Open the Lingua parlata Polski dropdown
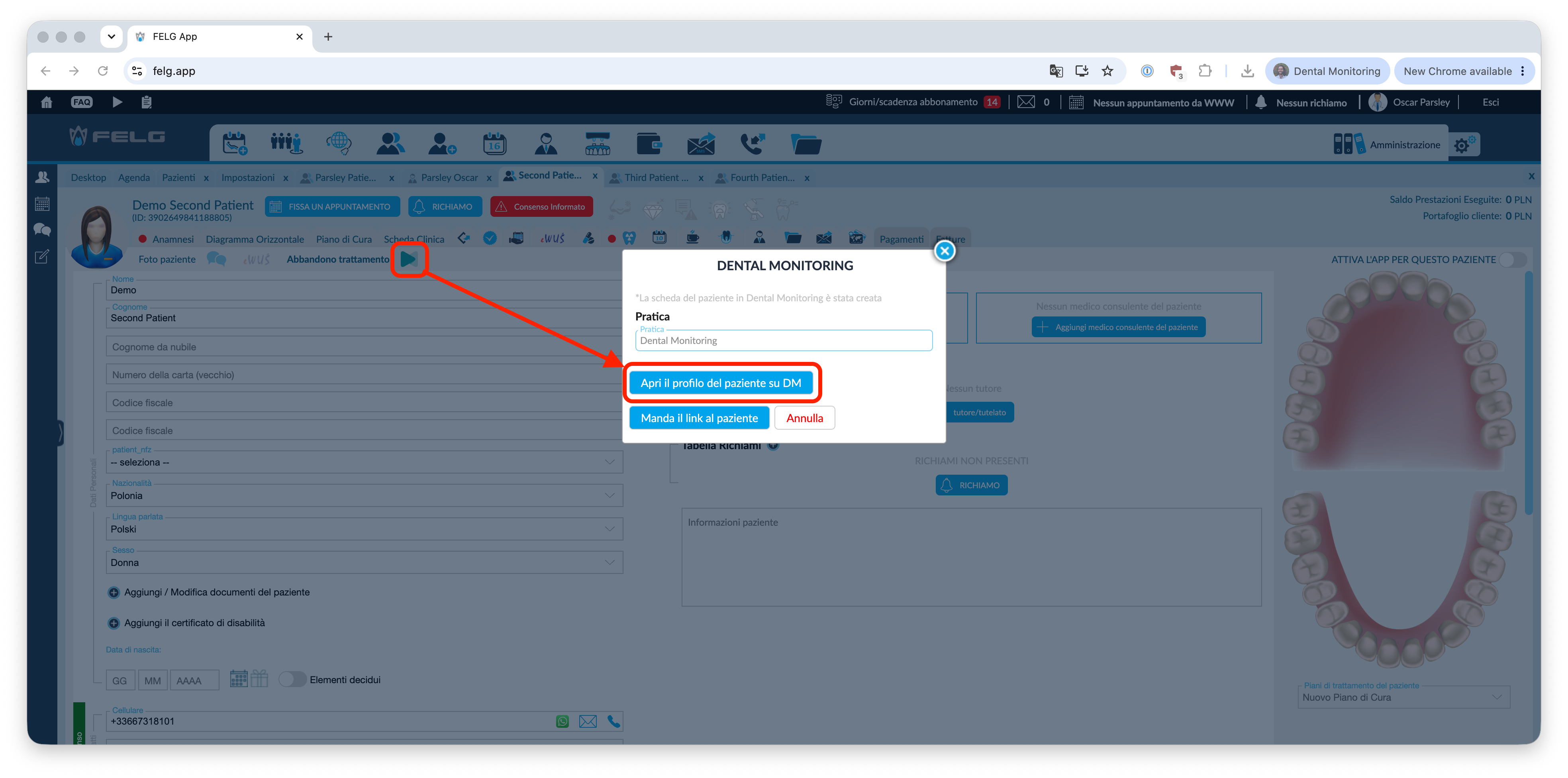The width and height of the screenshot is (1568, 778). point(364,529)
